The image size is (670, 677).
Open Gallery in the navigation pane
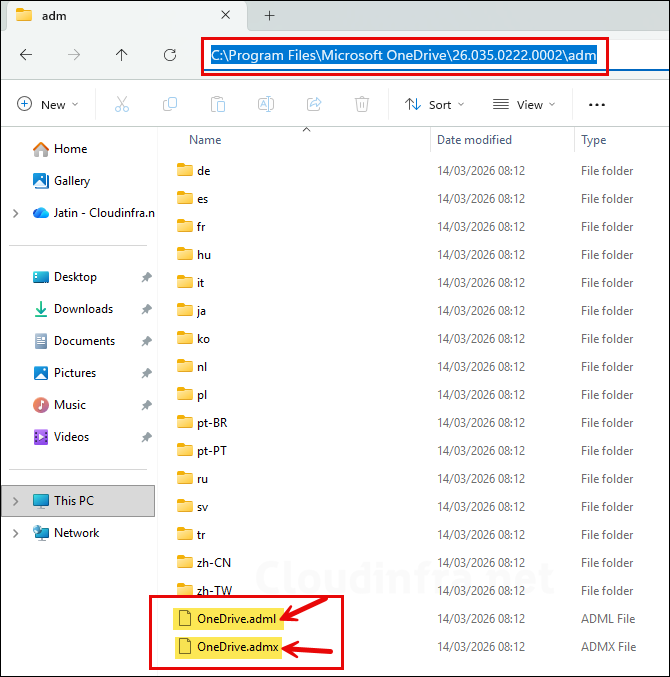click(62, 181)
